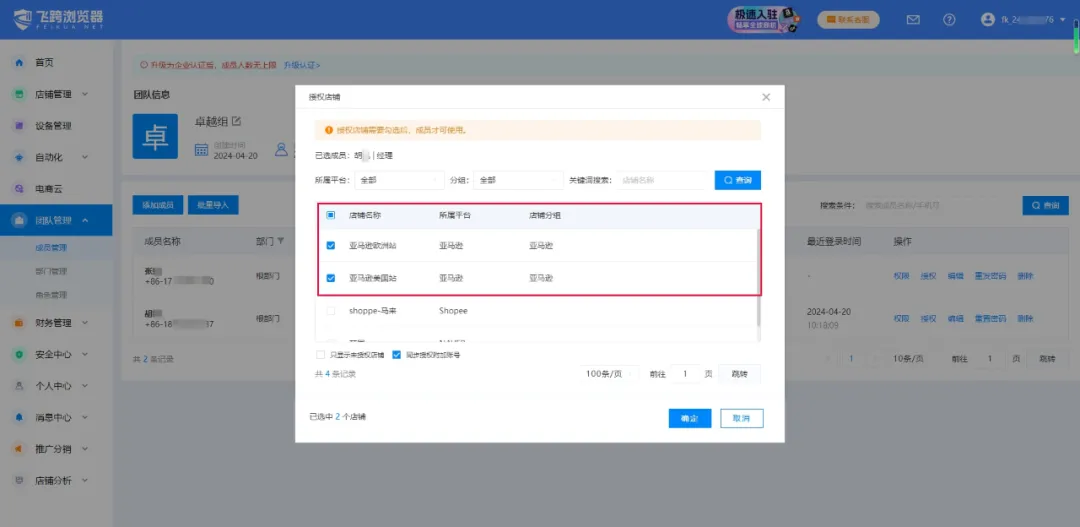This screenshot has width=1080, height=527.
Task: Click the 财务管理 sidebar icon
Action: pos(19,322)
